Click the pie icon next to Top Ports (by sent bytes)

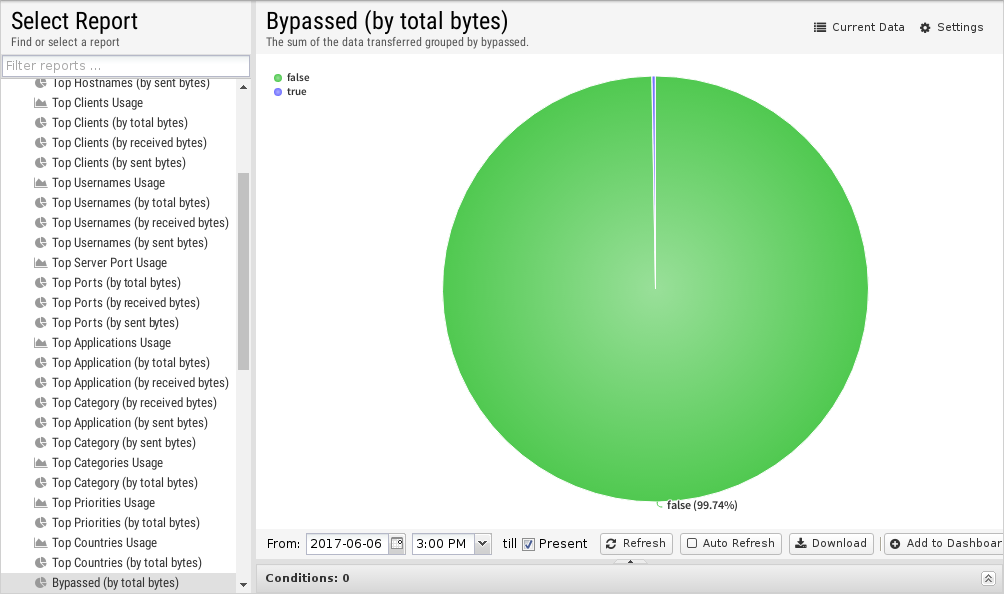pos(41,323)
